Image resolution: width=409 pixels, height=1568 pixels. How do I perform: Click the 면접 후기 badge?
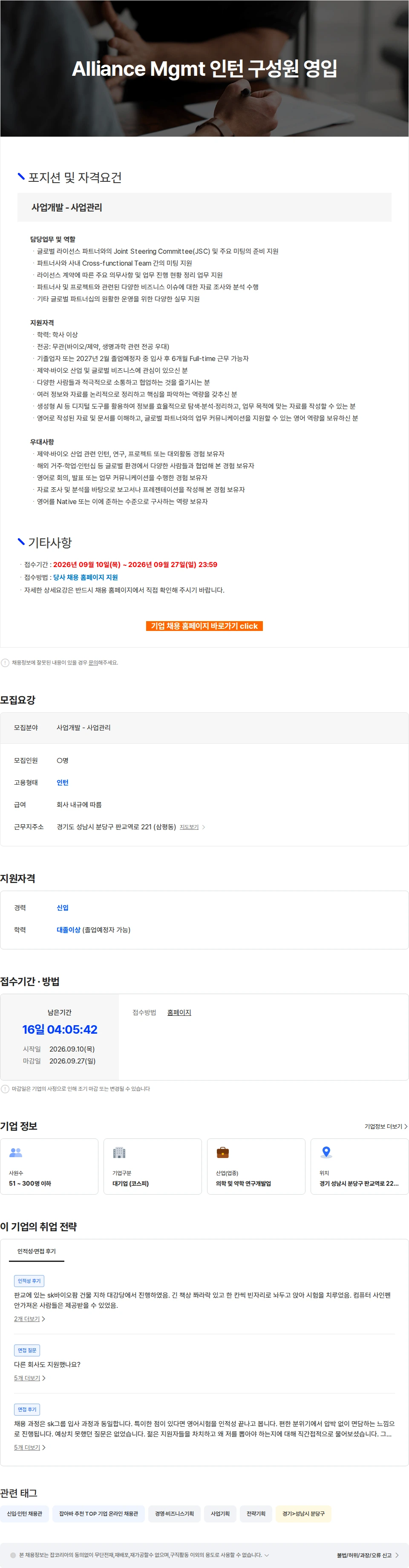coord(27,1409)
